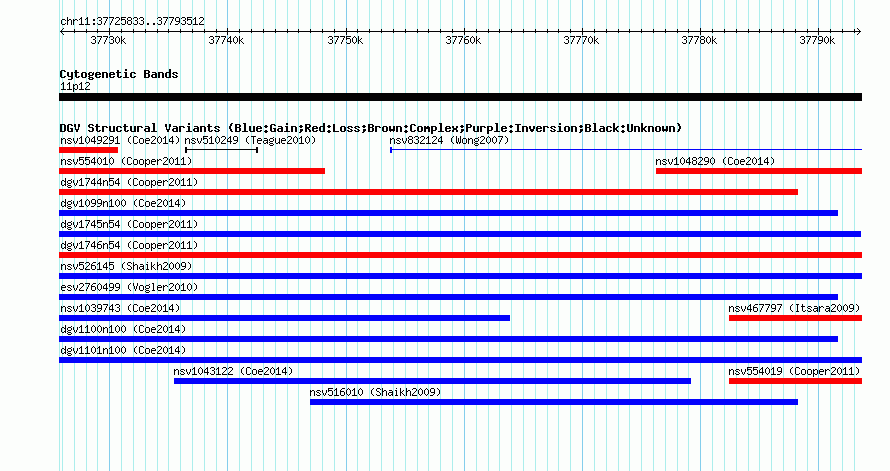Click the nsv1039743 (Coe2014) label

[120, 308]
